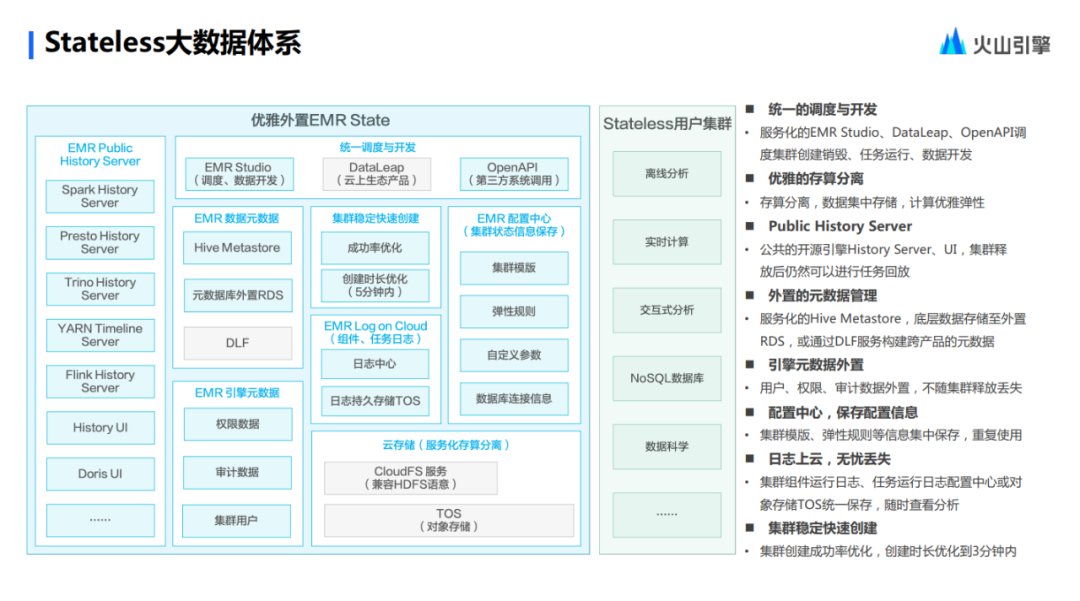Image resolution: width=1080 pixels, height=601 pixels.
Task: Click the Stateless大数据体系 slide title
Action: point(173,43)
